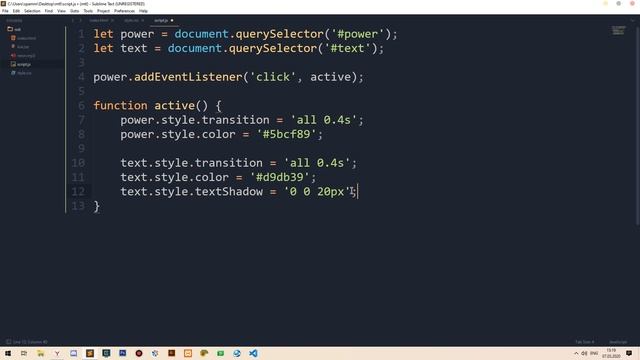The height and width of the screenshot is (360, 640).
Task: Click the Sublime Text taskbar icon
Action: click(x=90, y=353)
